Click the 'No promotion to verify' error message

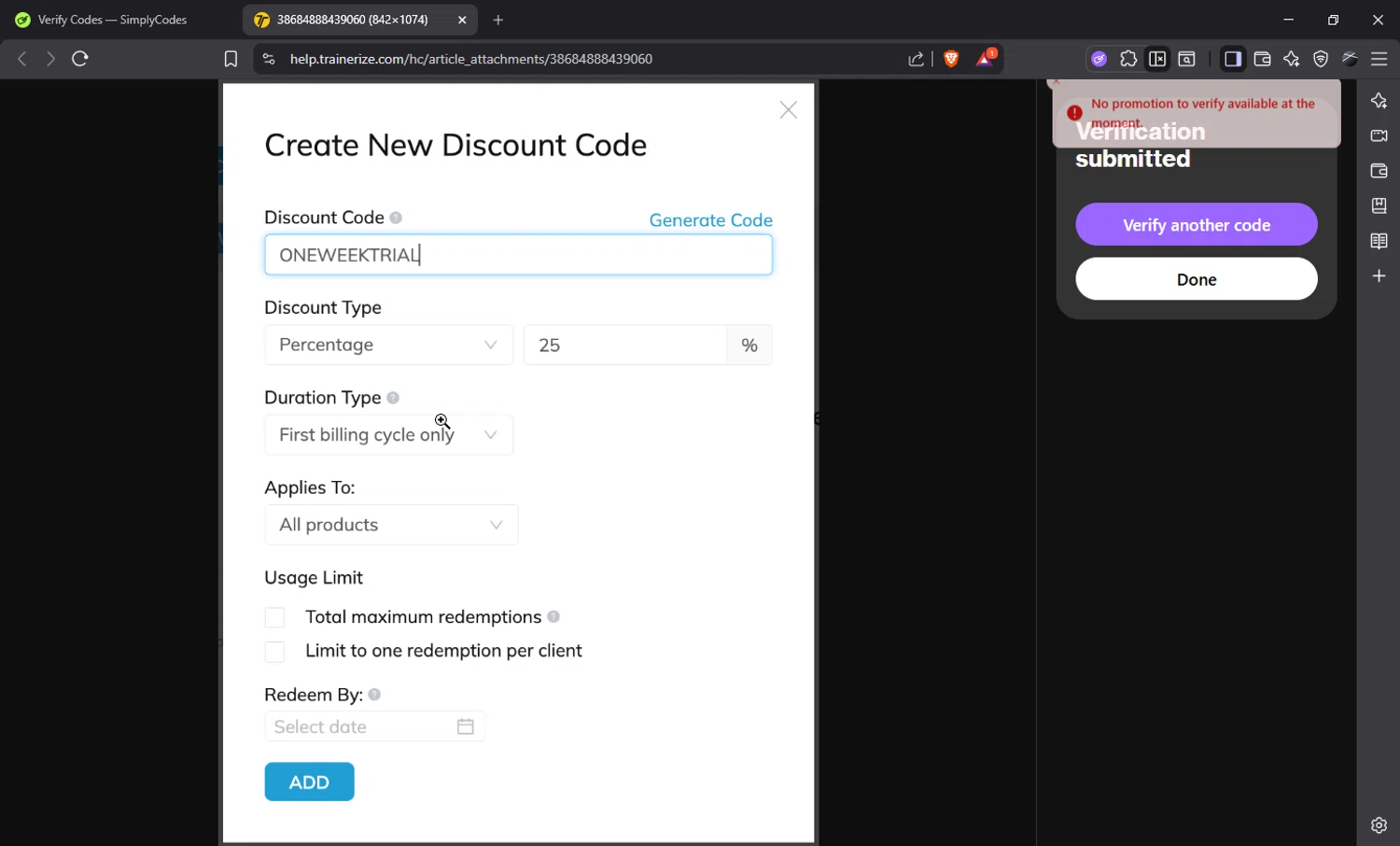point(1203,113)
